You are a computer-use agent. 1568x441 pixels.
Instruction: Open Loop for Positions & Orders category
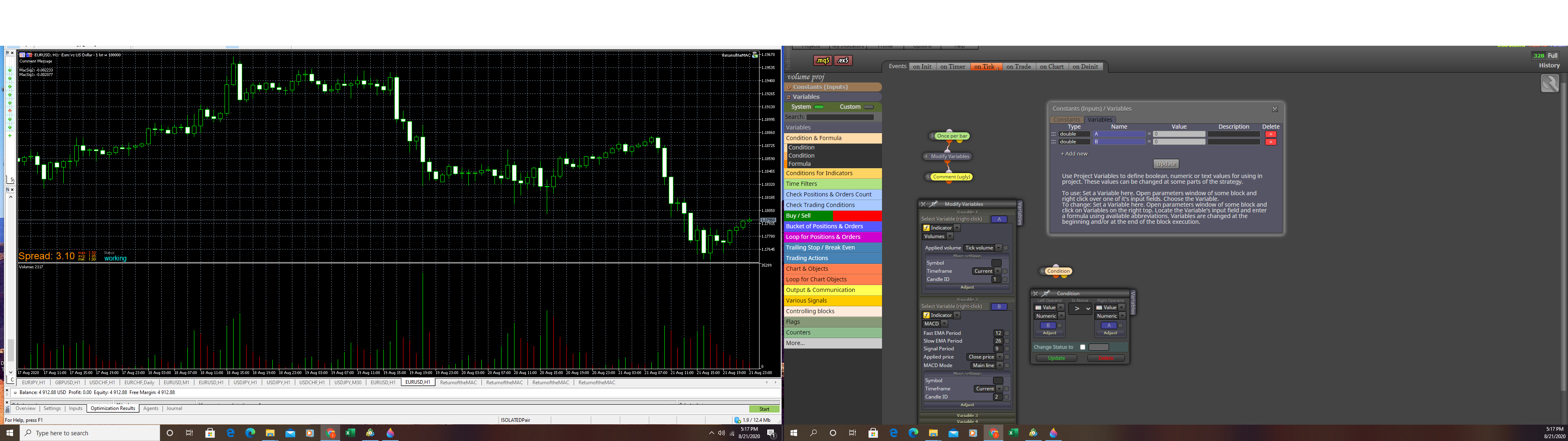[833, 237]
